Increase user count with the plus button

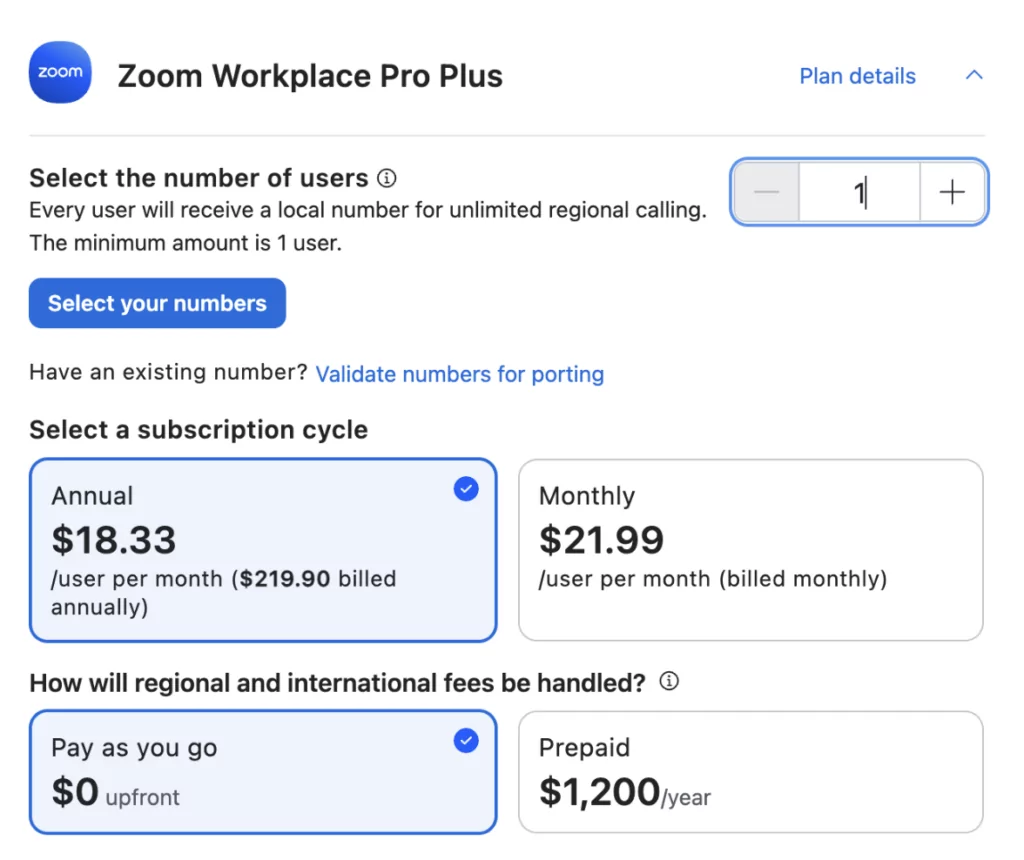pyautogui.click(x=952, y=192)
